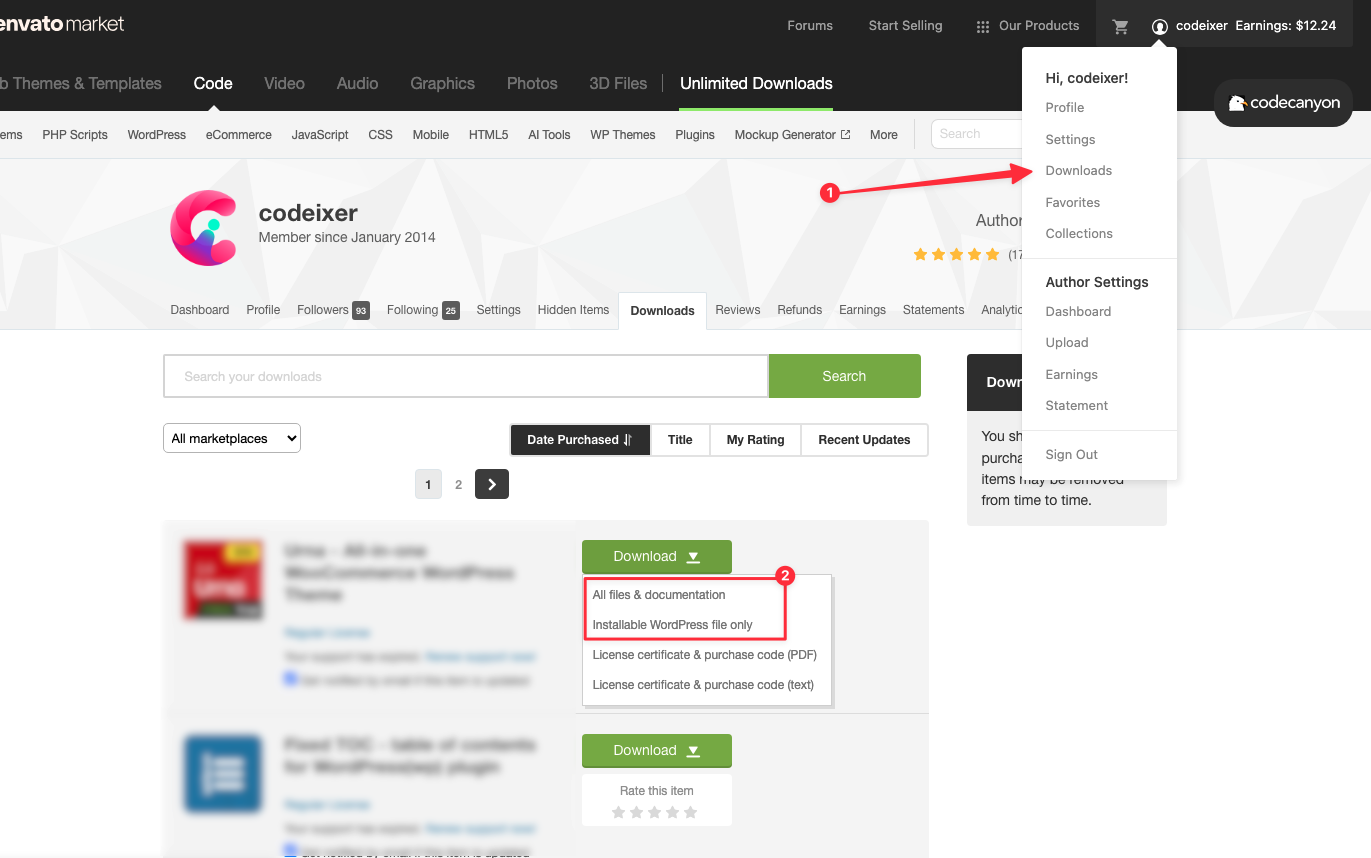This screenshot has width=1371, height=858.
Task: Go to next page arrow
Action: coord(492,484)
